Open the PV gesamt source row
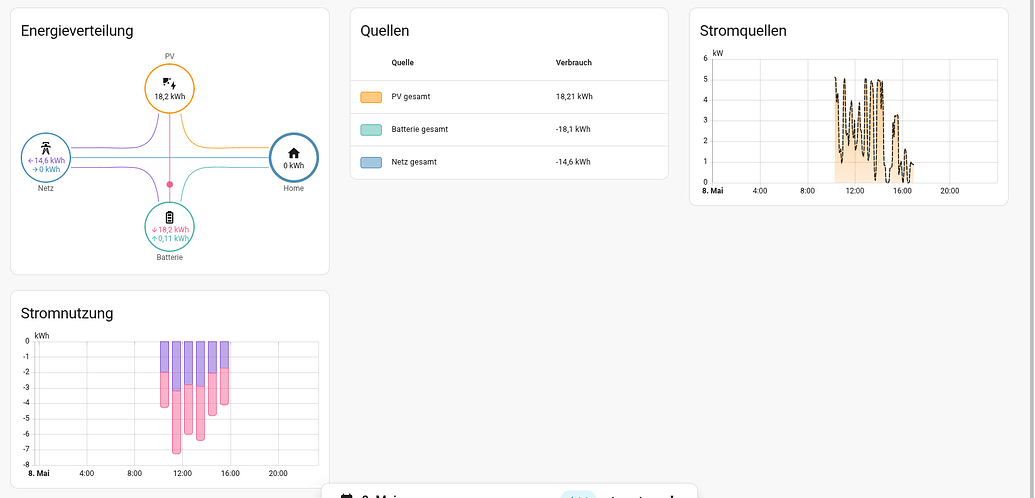1035x498 pixels. [x=509, y=97]
